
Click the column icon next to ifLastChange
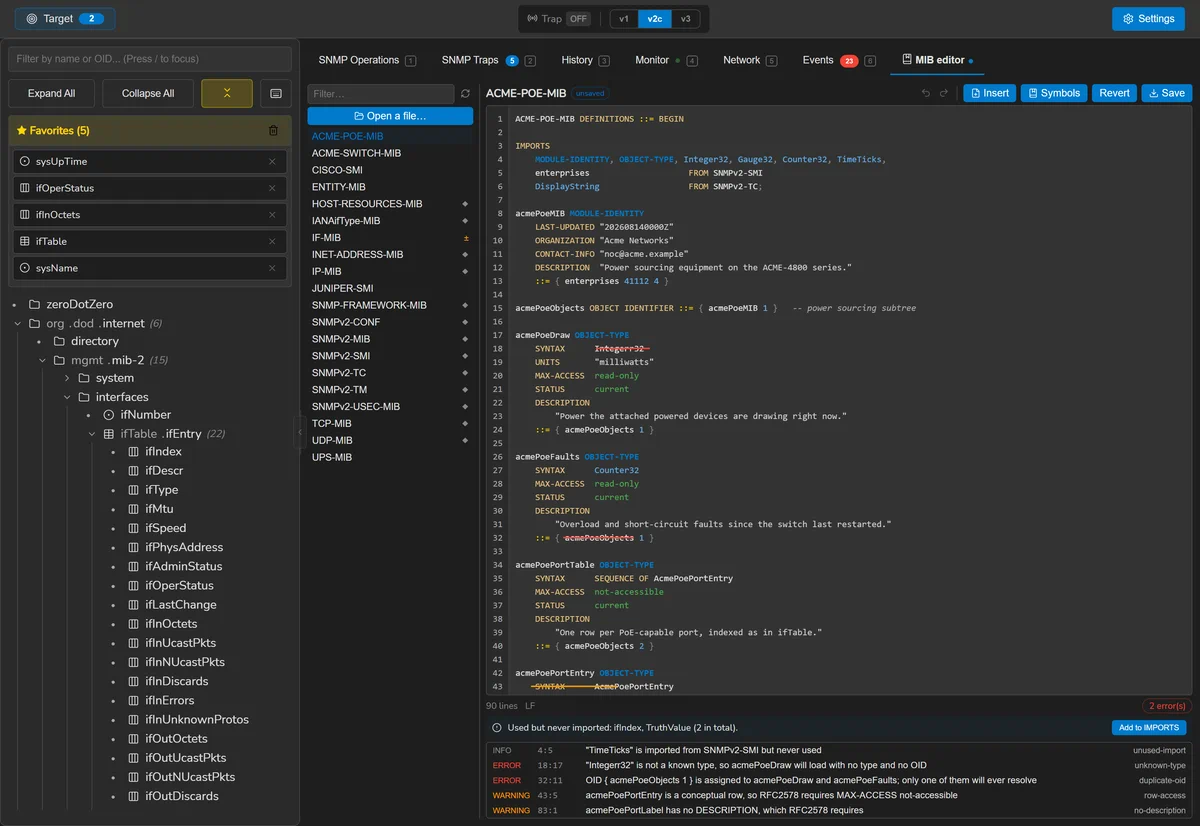(133, 605)
